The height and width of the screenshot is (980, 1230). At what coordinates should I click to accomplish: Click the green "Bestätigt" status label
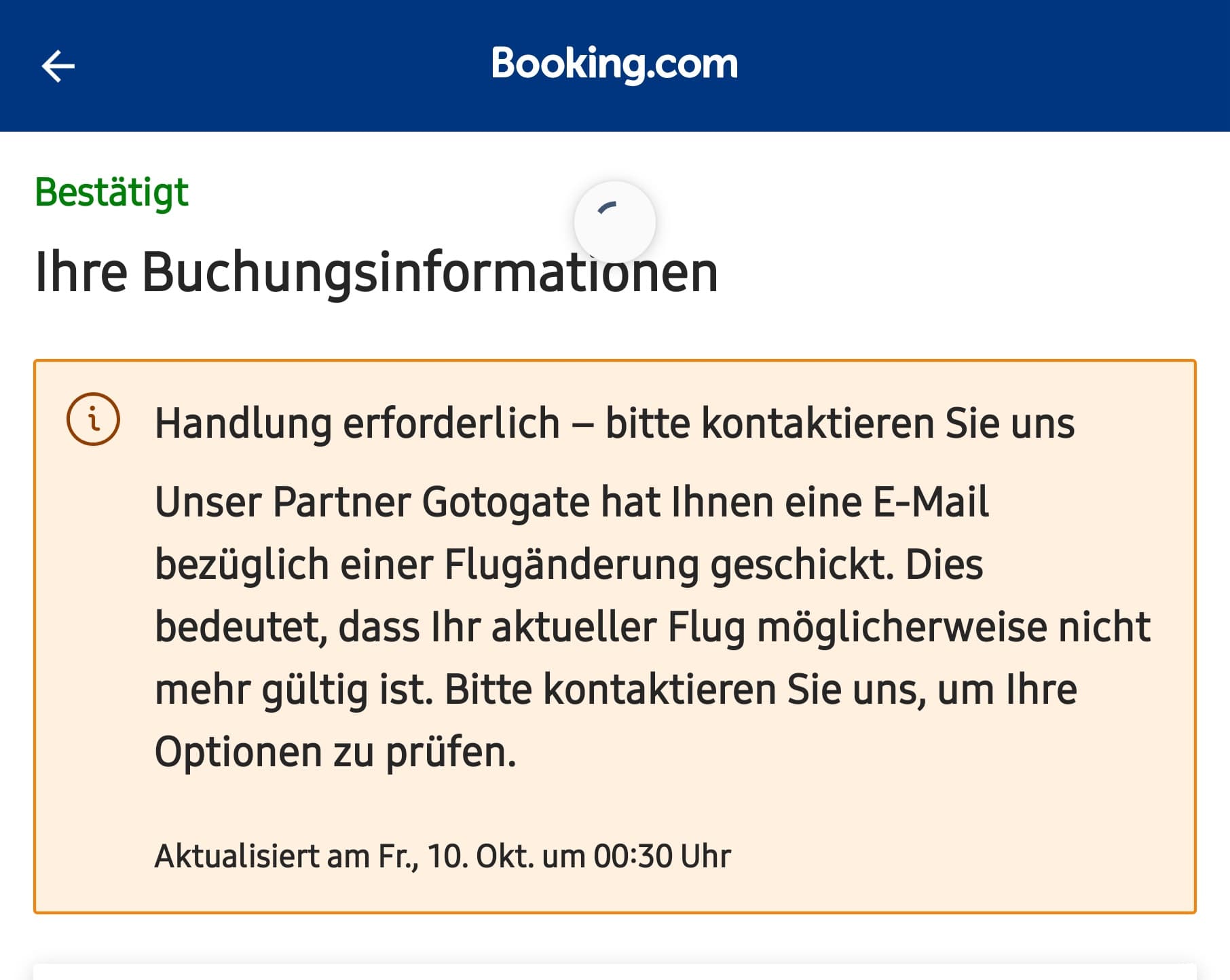(111, 193)
